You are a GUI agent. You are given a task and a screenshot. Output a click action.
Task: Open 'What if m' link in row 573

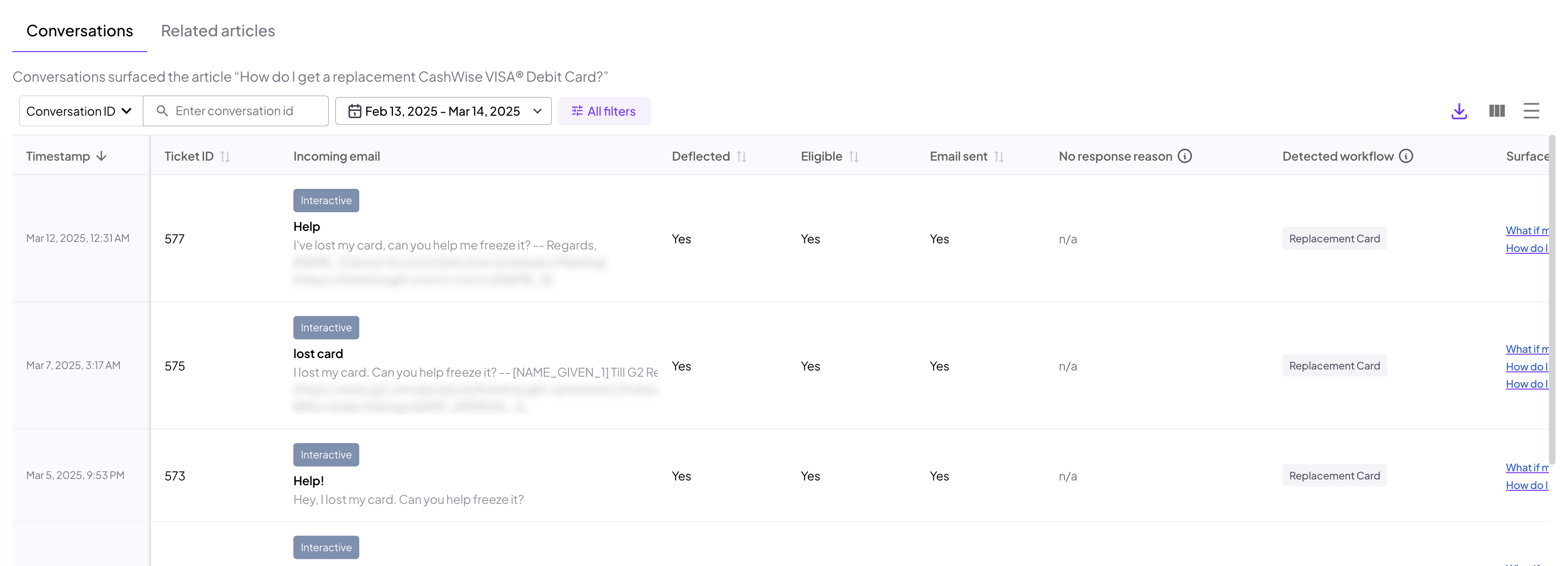coord(1526,468)
